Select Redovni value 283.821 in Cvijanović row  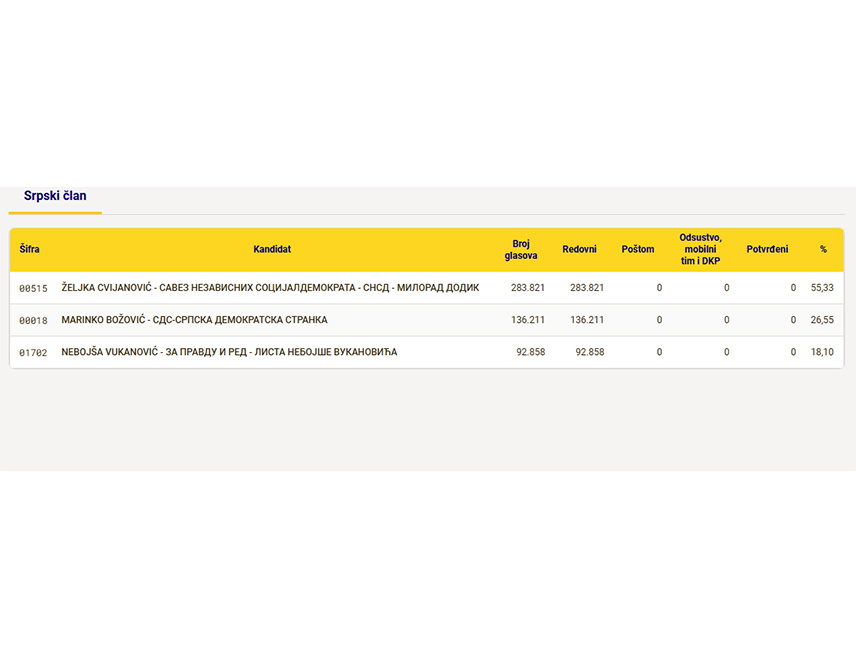pos(587,288)
